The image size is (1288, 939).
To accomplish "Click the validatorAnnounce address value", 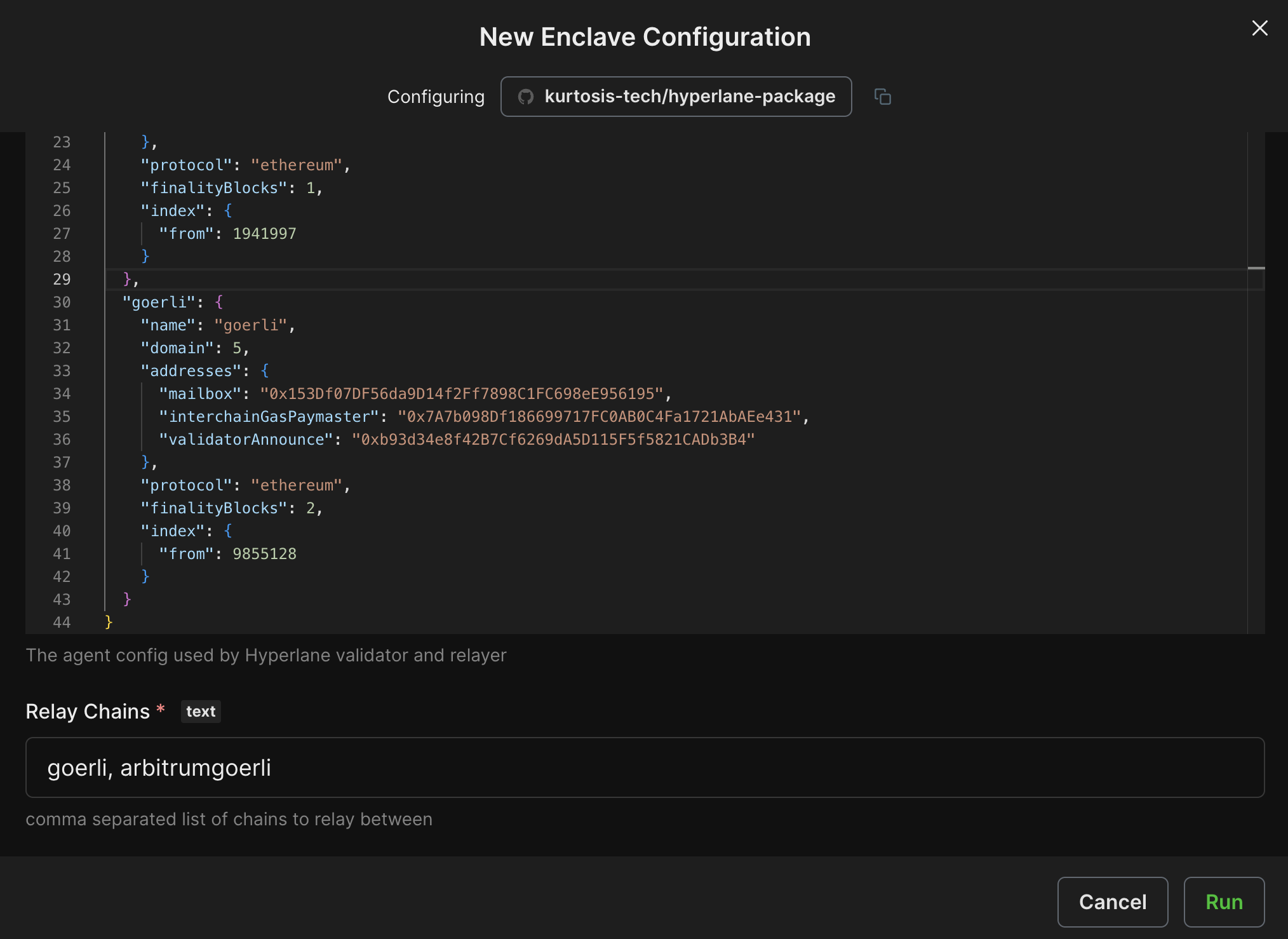I will pos(553,440).
